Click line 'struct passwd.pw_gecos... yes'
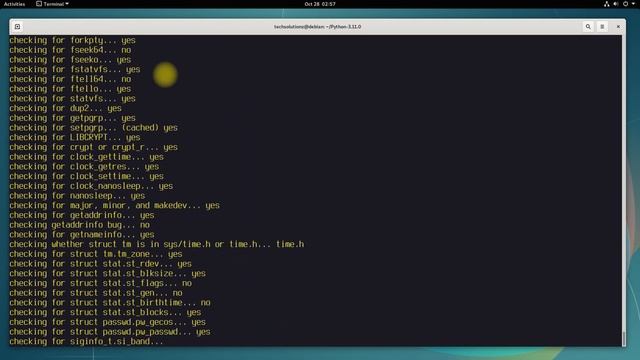Viewport: 640px width, 360px height. (108, 322)
